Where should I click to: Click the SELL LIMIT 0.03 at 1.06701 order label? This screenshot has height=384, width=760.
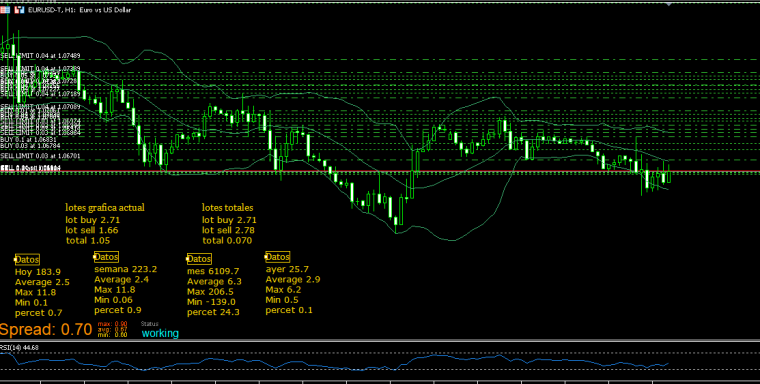[x=40, y=156]
